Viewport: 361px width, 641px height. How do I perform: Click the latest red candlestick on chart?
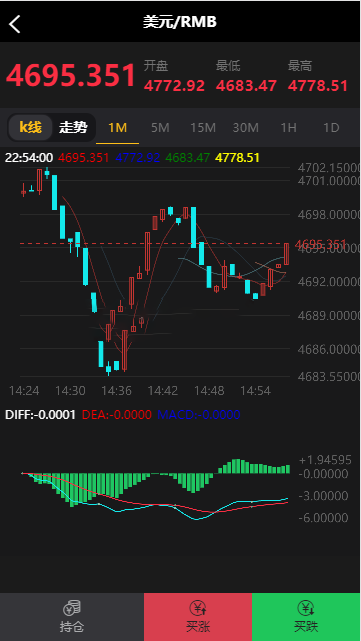coord(287,254)
